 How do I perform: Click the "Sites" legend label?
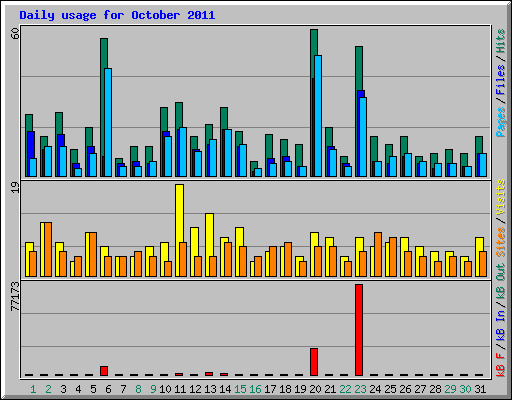(500, 242)
